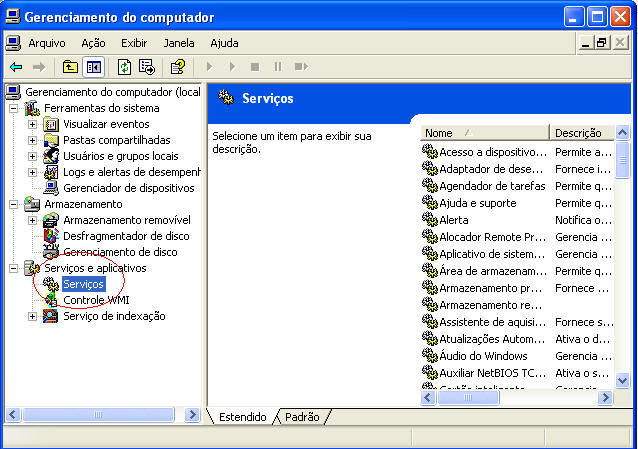Click the Export list toolbar icon
The image size is (638, 449).
tap(147, 67)
